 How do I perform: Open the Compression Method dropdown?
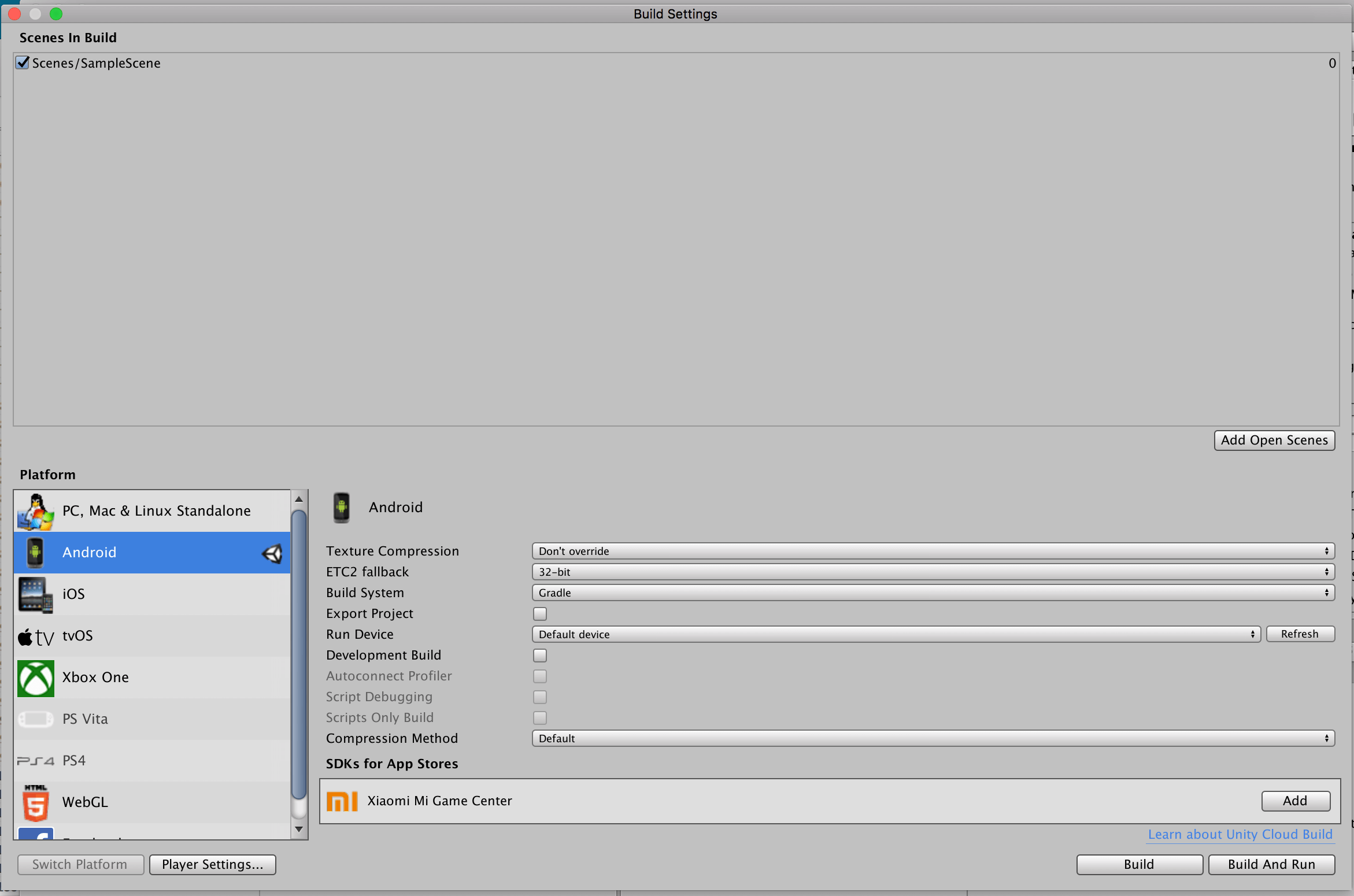pyautogui.click(x=933, y=738)
